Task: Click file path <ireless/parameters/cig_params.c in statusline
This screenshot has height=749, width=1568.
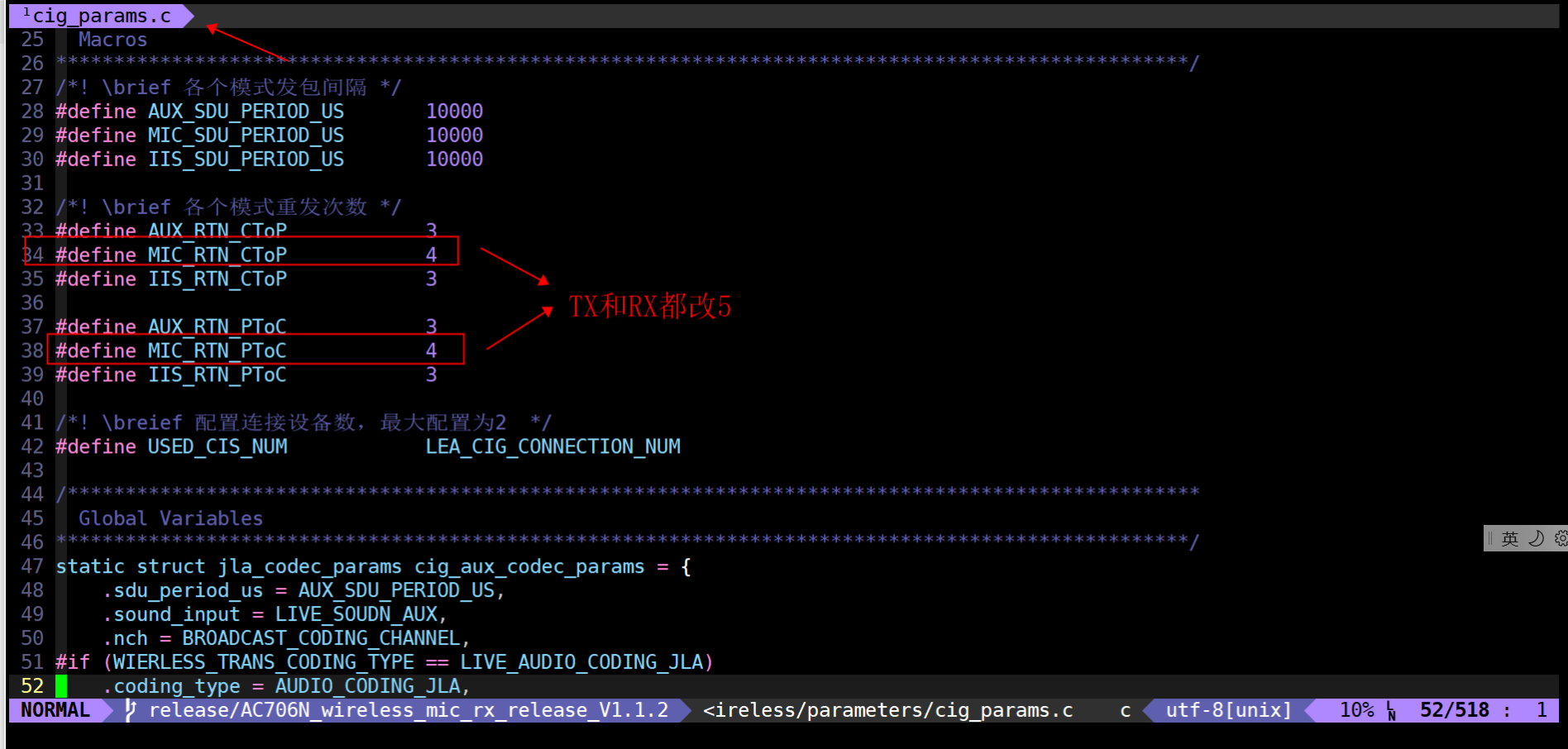Action: click(887, 710)
